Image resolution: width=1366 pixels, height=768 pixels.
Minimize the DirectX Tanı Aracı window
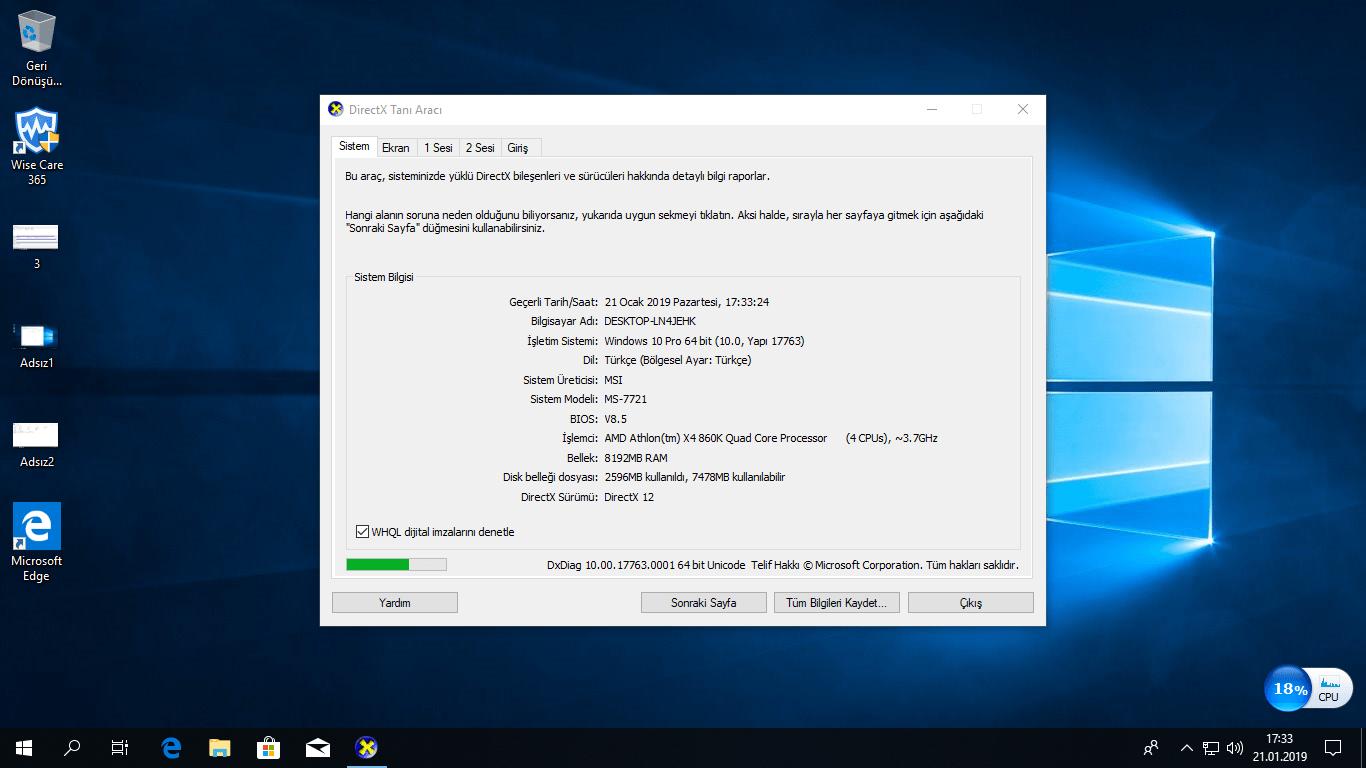point(931,109)
